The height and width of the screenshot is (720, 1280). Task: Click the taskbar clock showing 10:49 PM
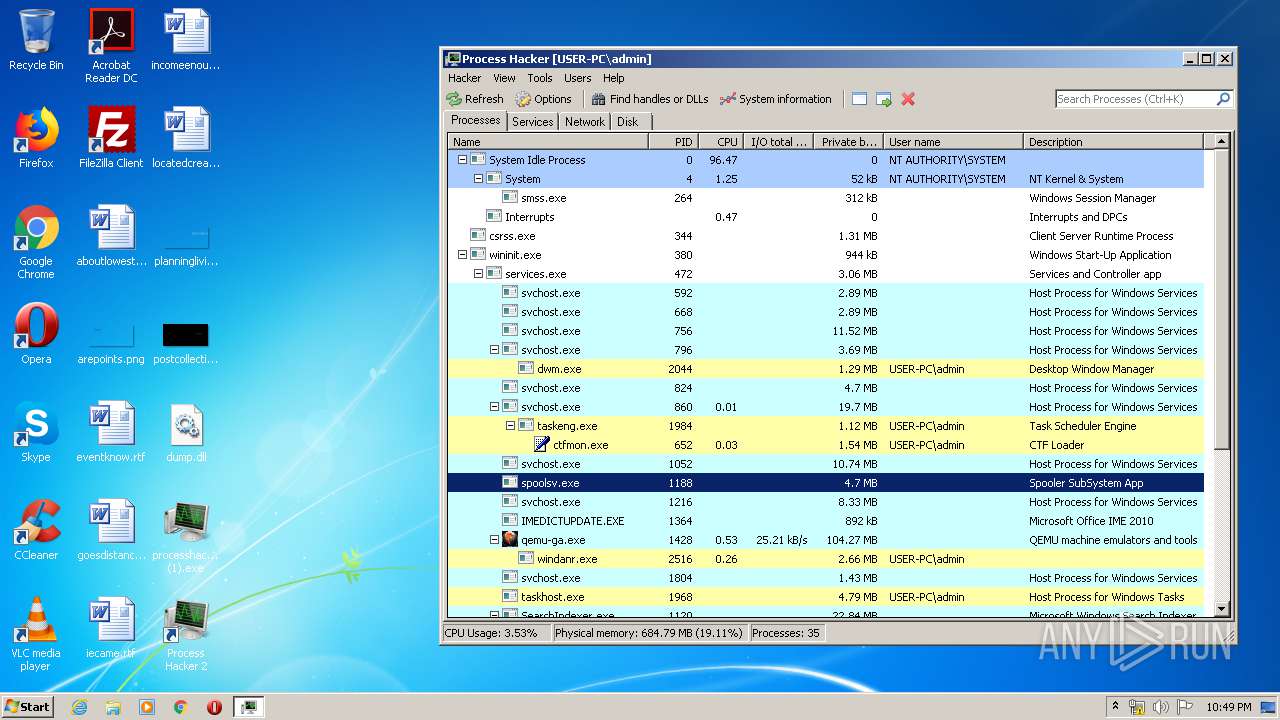[x=1229, y=707]
